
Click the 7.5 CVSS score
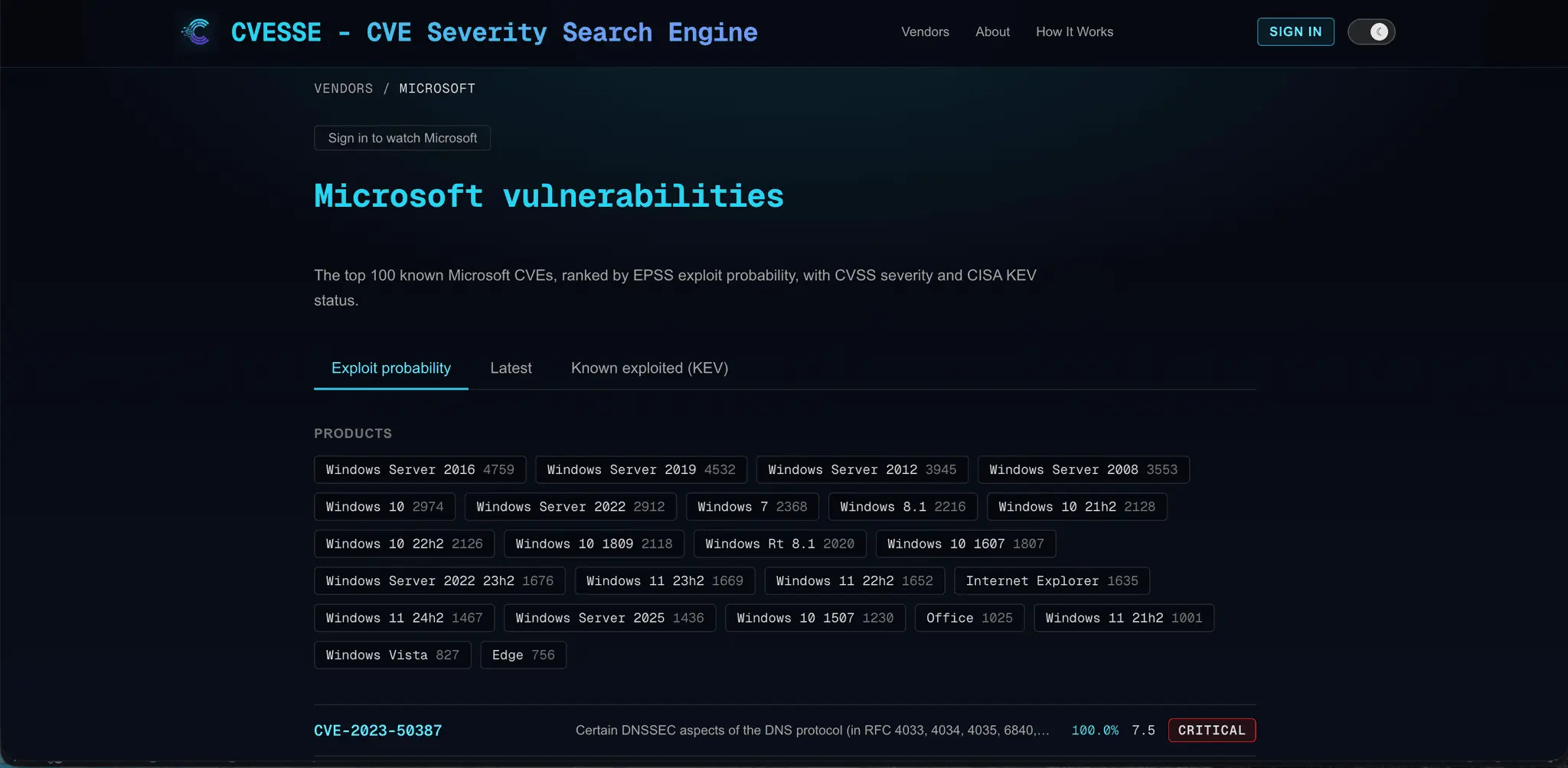1143,730
